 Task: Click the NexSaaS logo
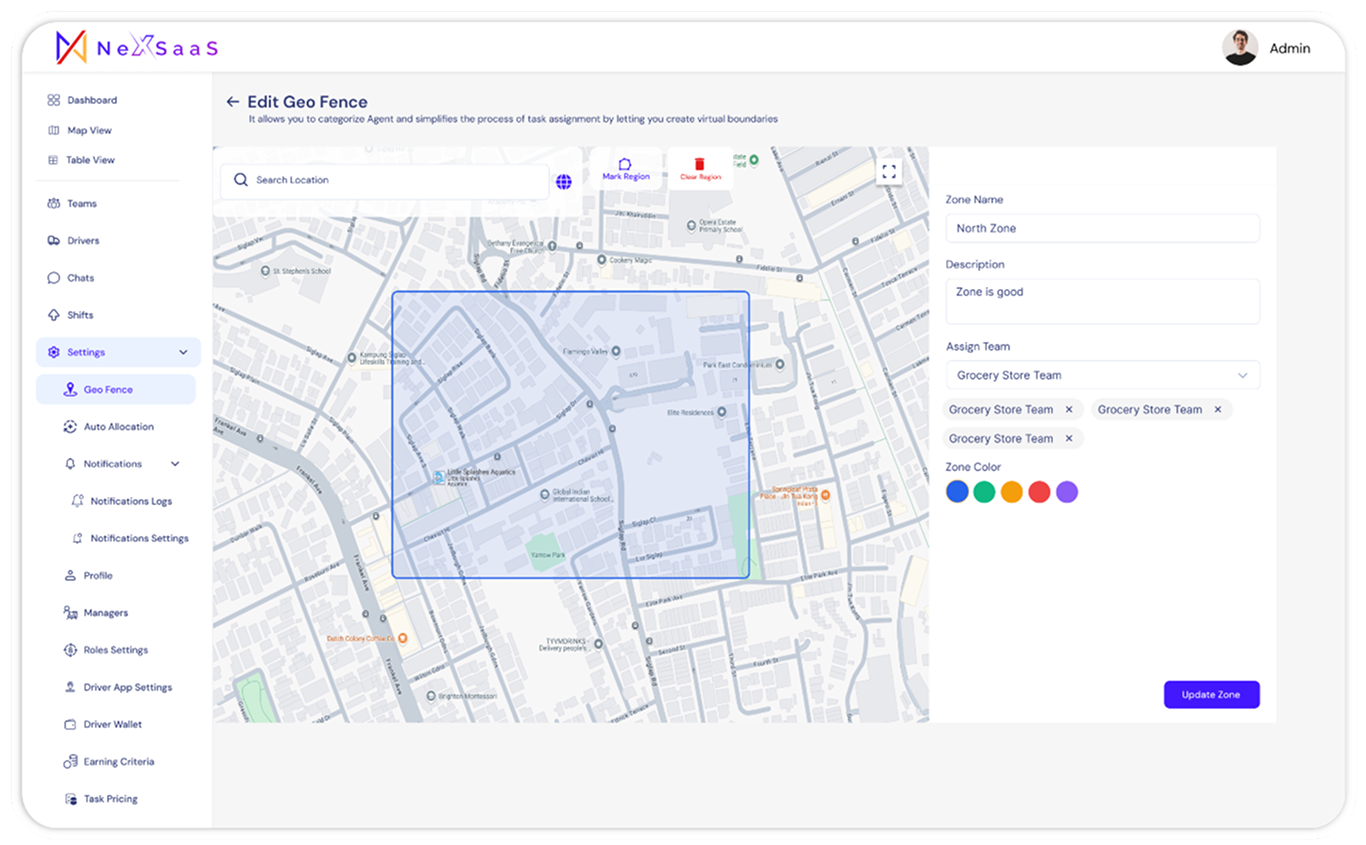tap(136, 47)
